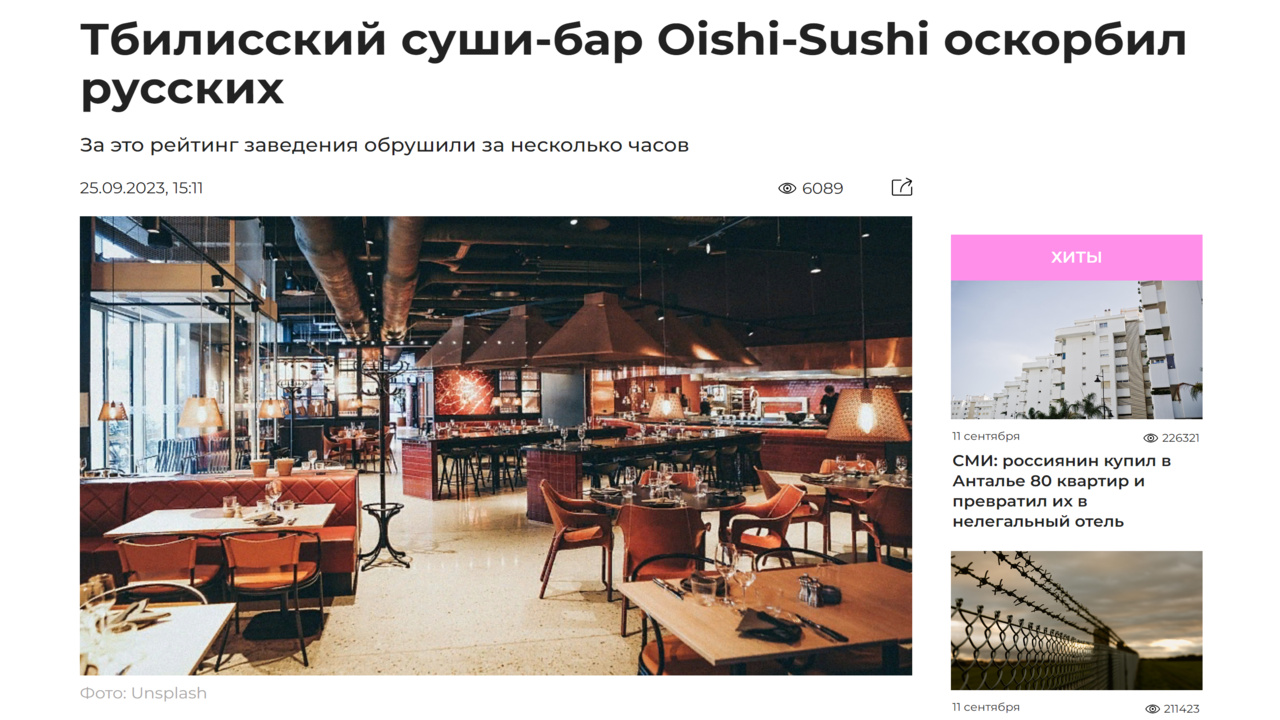The height and width of the screenshot is (720, 1280).
Task: Click the 11 сентября date under fence photo
Action: click(986, 707)
